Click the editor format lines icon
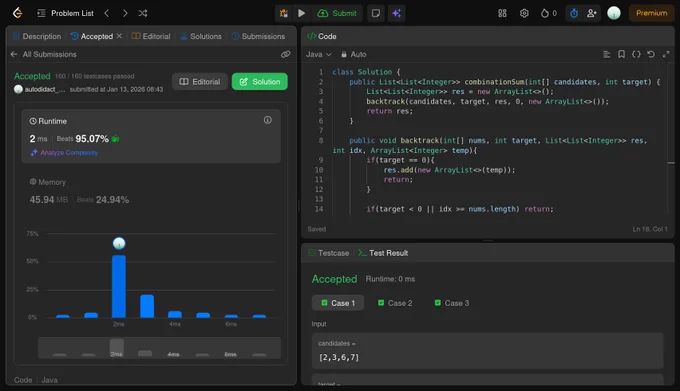 (607, 54)
